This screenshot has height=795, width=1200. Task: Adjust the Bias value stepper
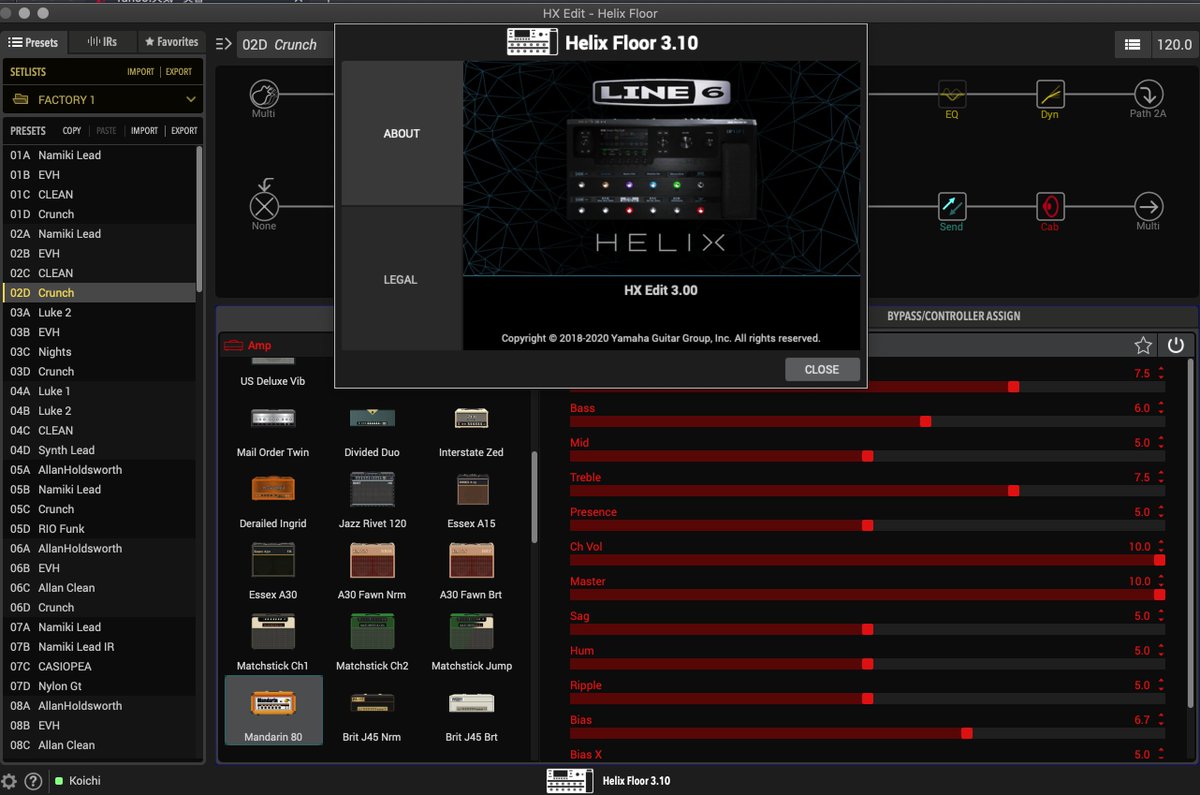(1161, 720)
